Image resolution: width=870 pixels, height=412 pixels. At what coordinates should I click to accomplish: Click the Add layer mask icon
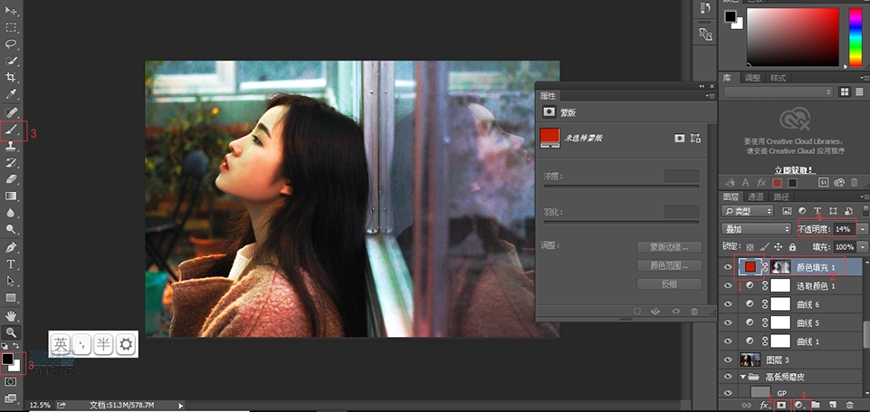click(781, 404)
